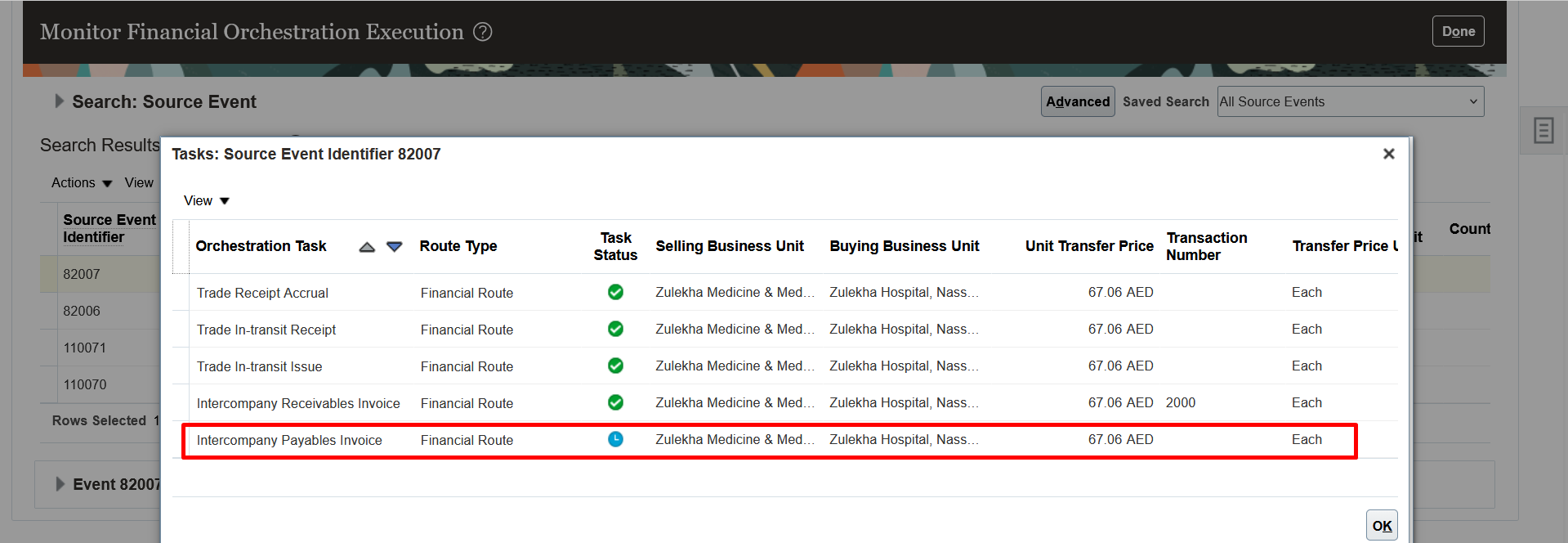This screenshot has height=543, width=1568.
Task: Sort Orchestration Task descending
Action: point(394,247)
